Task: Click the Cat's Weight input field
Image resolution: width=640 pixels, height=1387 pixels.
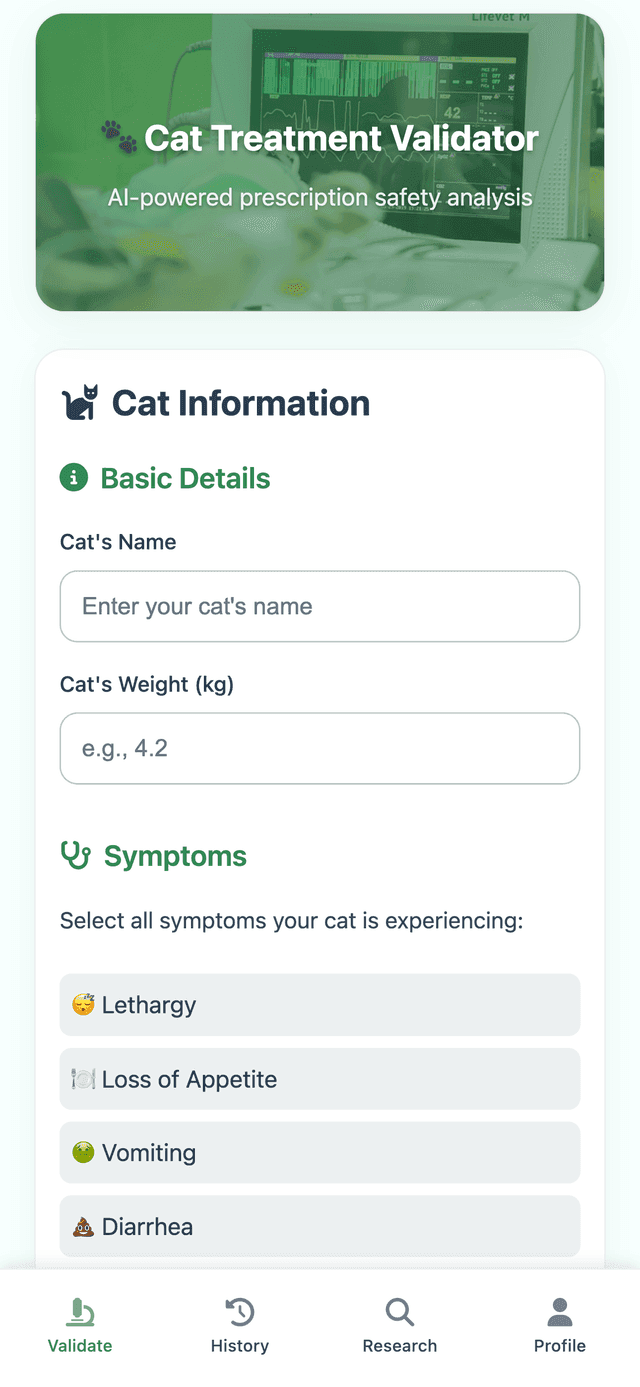Action: (x=320, y=748)
